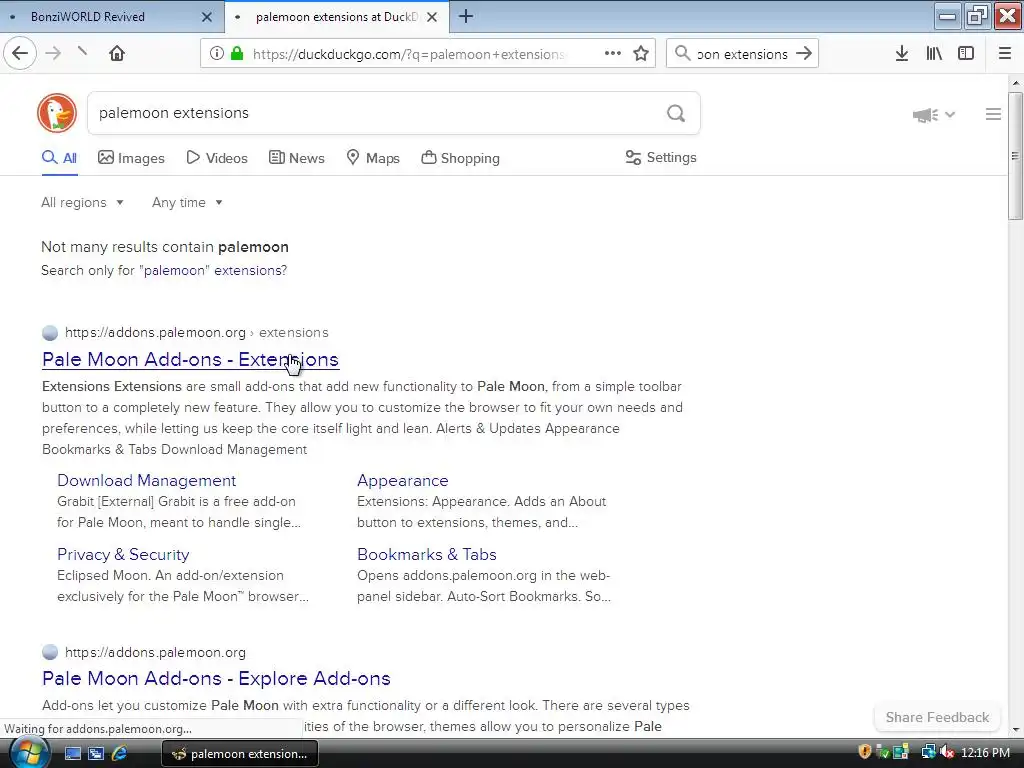Open the Downloads panel
Viewport: 1024px width, 768px height.
pyautogui.click(x=902, y=54)
